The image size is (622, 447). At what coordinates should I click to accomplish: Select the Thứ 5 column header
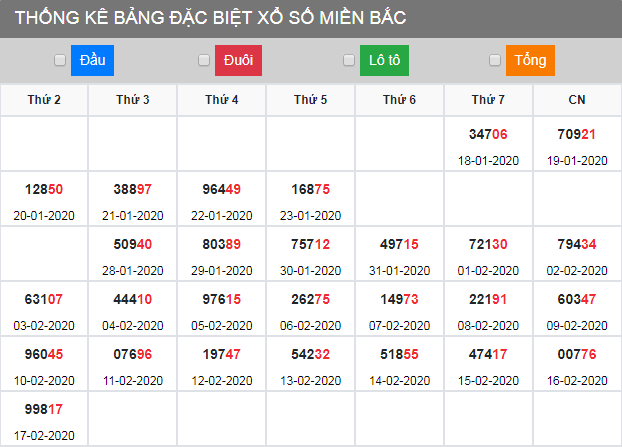pyautogui.click(x=311, y=100)
